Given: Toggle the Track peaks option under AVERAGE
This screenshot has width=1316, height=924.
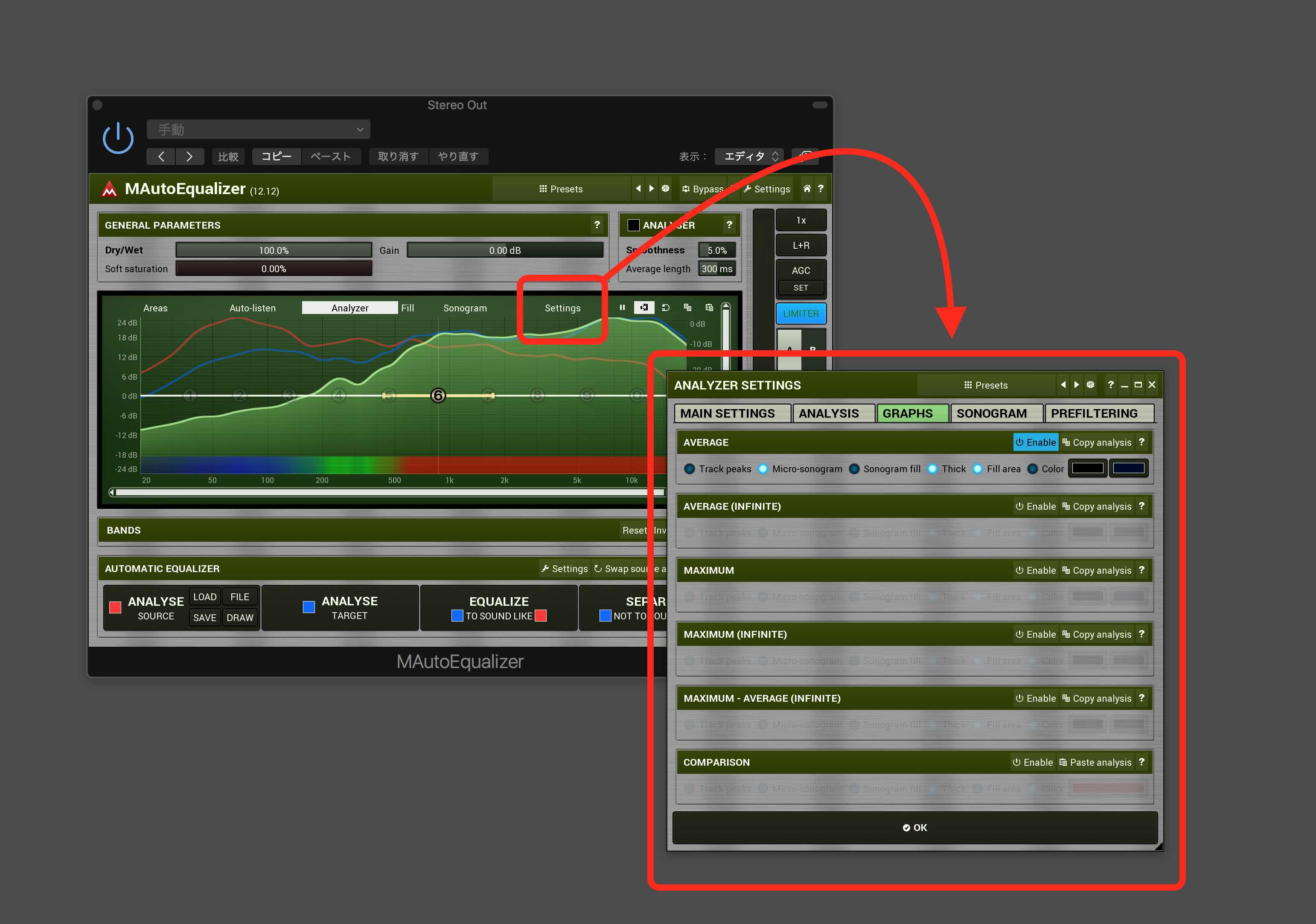Looking at the screenshot, I should tap(690, 468).
